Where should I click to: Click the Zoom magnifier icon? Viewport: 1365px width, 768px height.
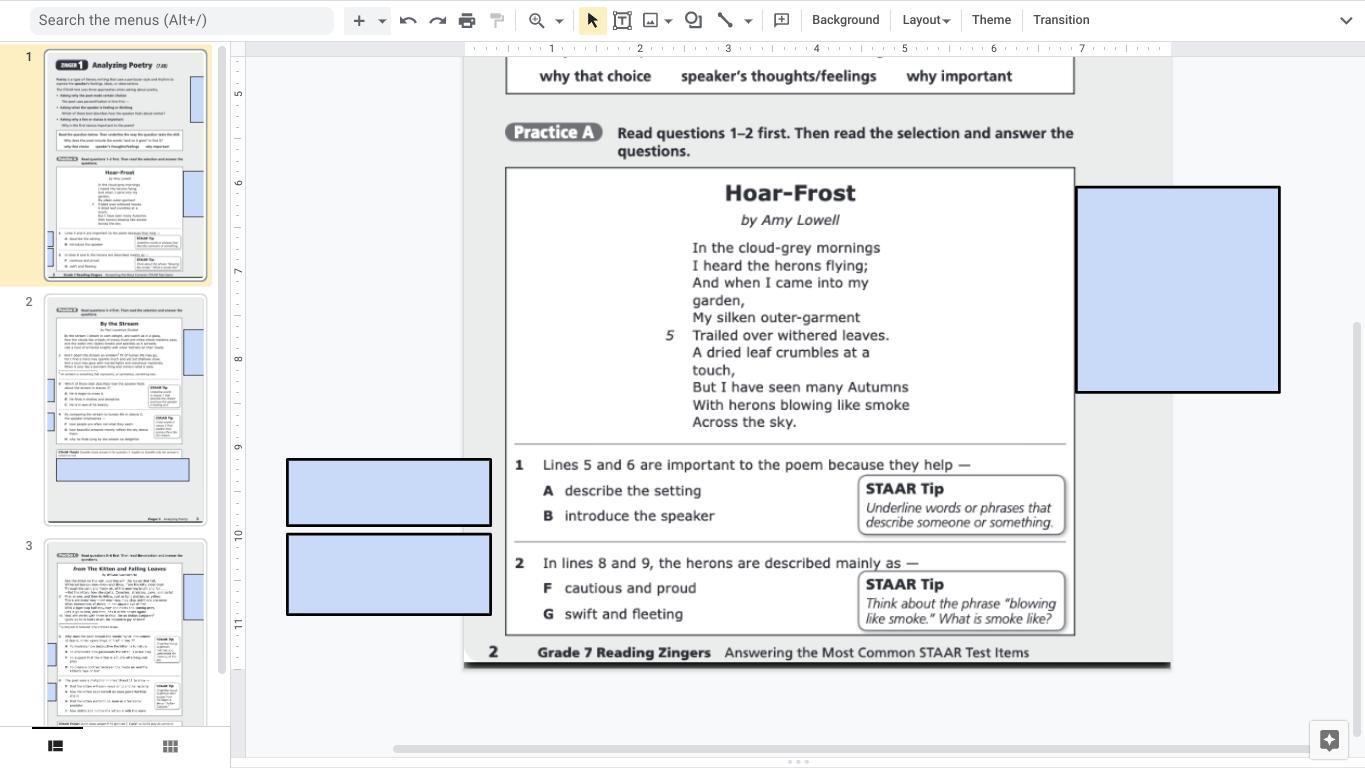tap(537, 20)
